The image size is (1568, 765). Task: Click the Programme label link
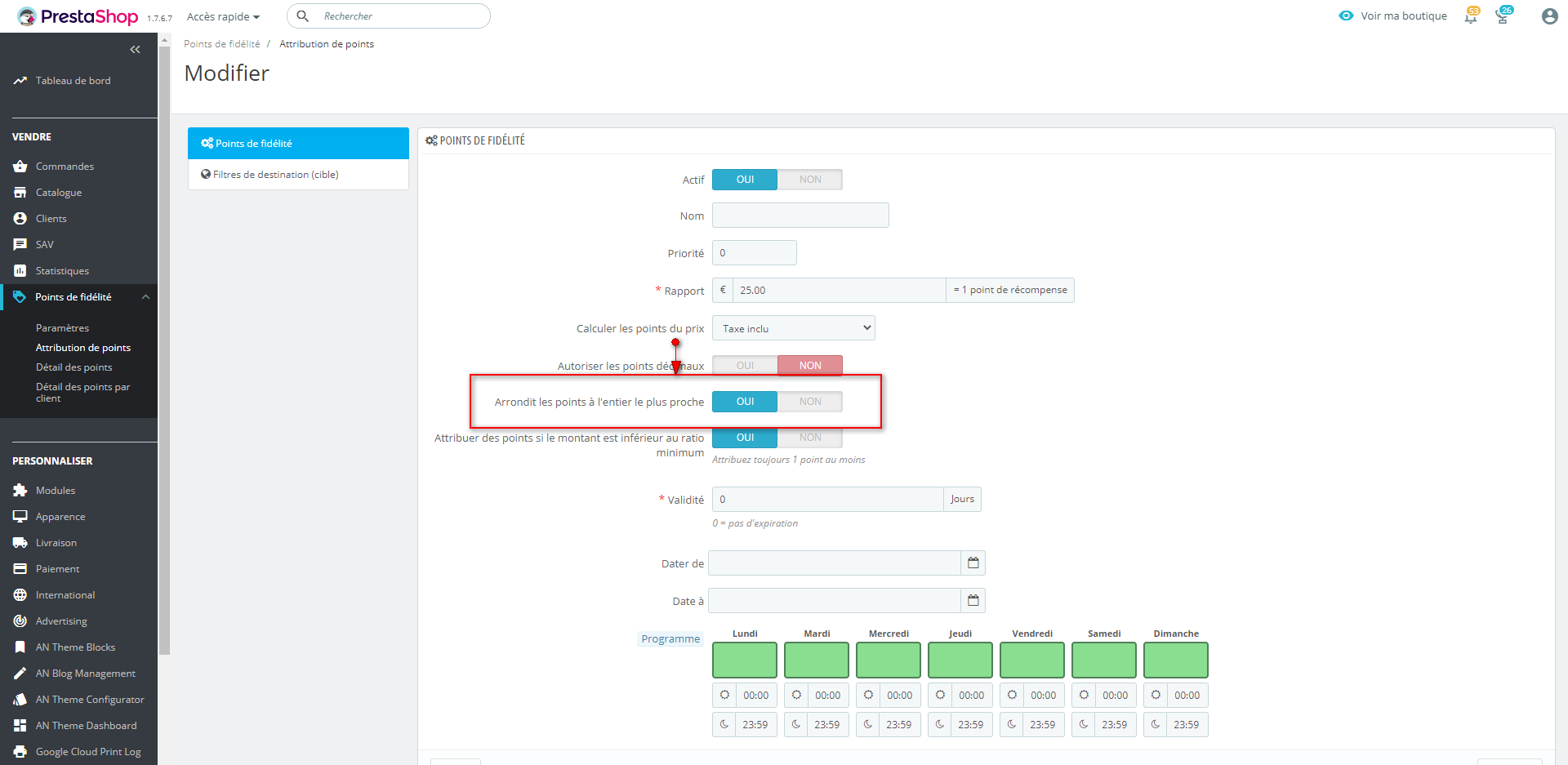click(670, 639)
